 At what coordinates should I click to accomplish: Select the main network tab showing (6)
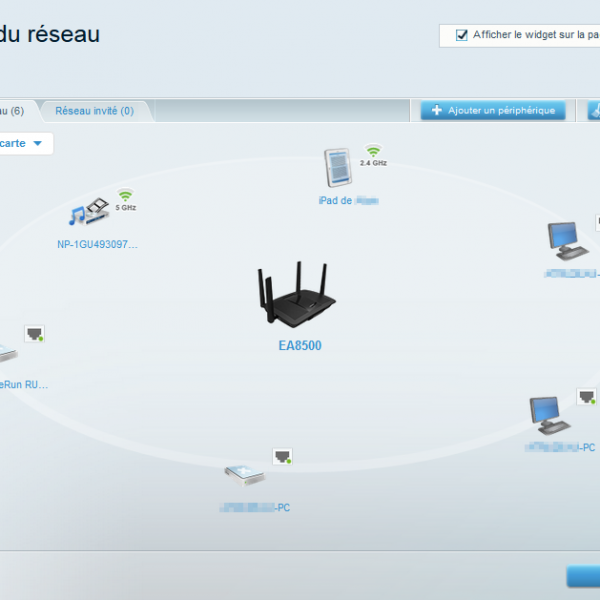[x=16, y=111]
